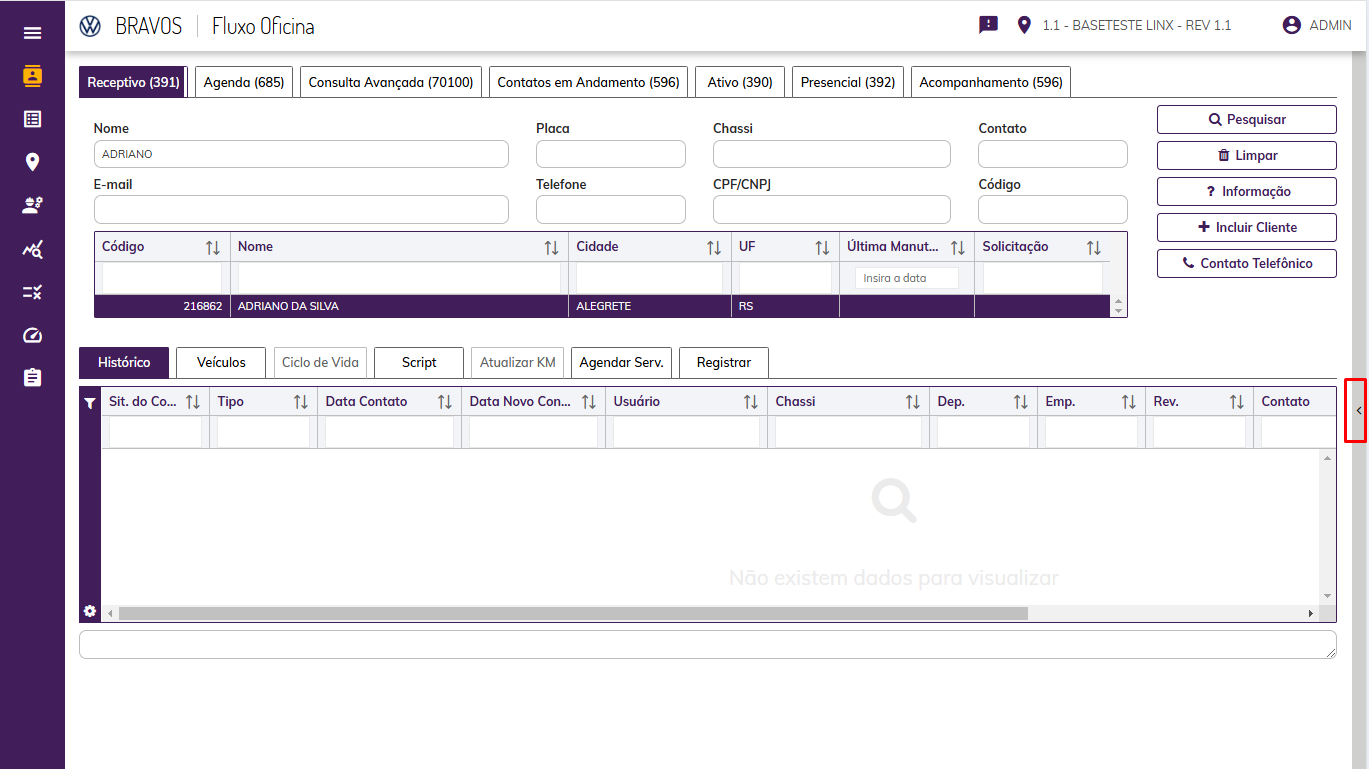Sort history by Chassi column

tap(912, 402)
